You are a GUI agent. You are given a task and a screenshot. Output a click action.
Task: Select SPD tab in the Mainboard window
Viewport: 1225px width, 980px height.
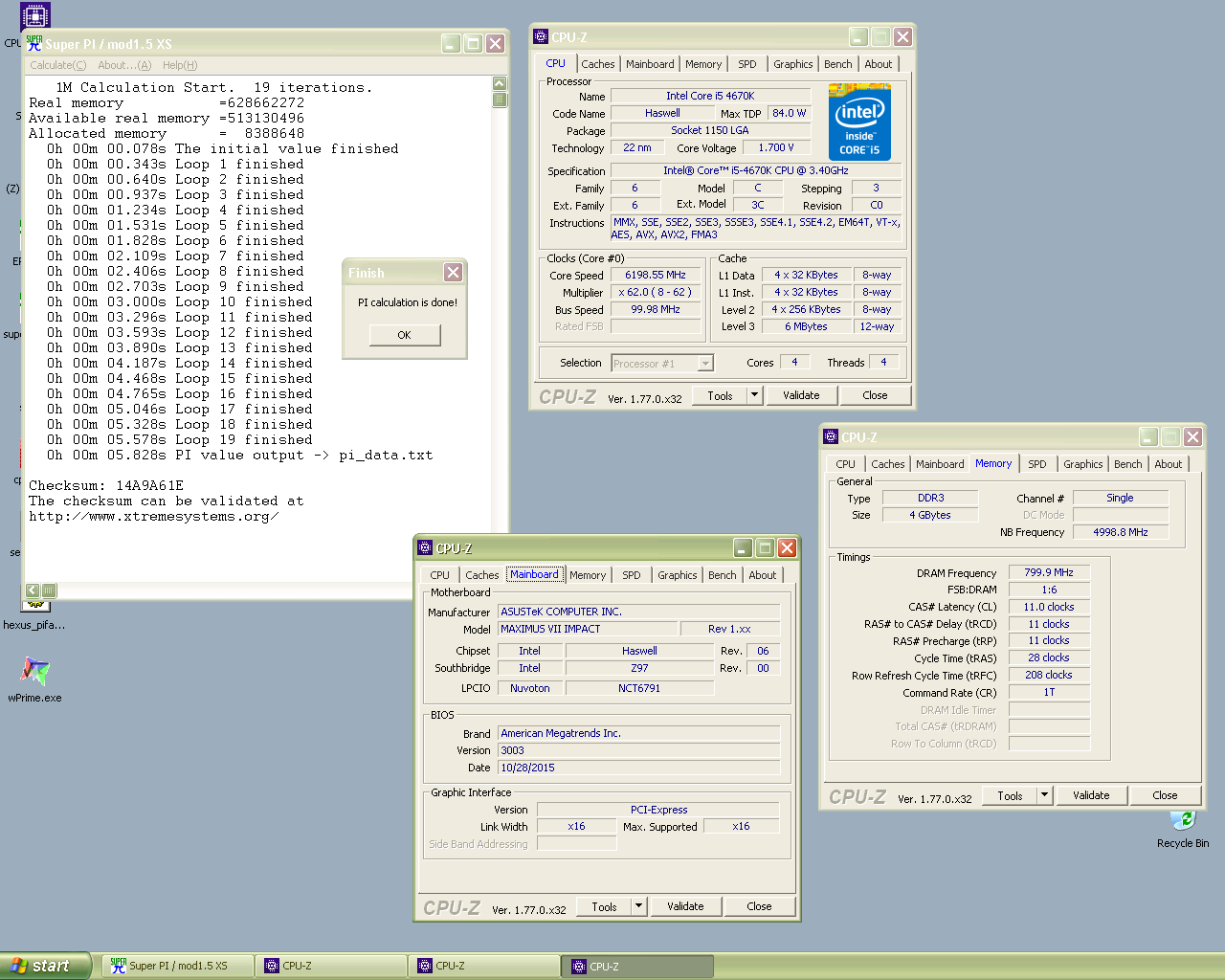click(x=632, y=575)
